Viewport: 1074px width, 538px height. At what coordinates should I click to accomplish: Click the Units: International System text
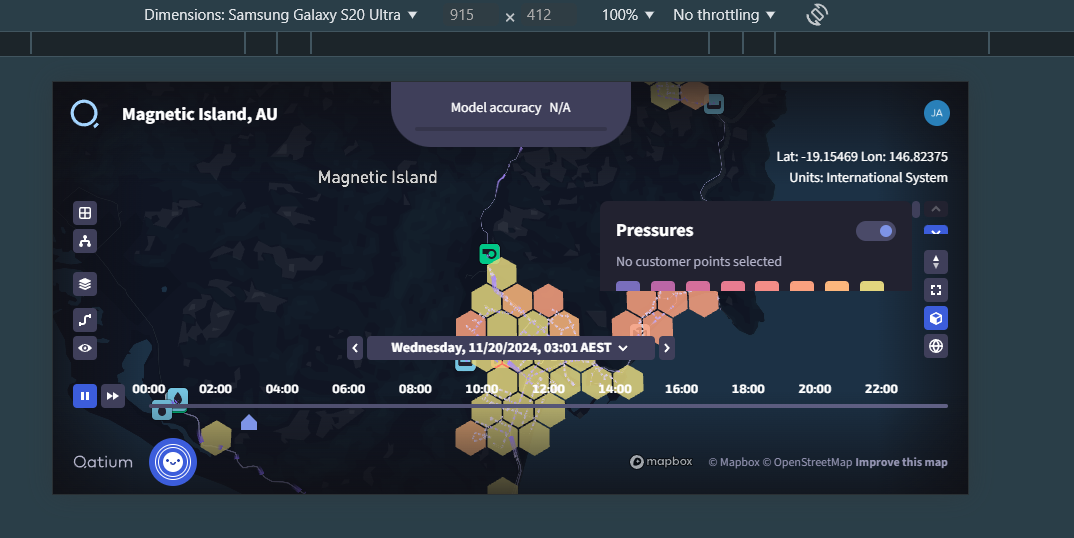coord(869,178)
